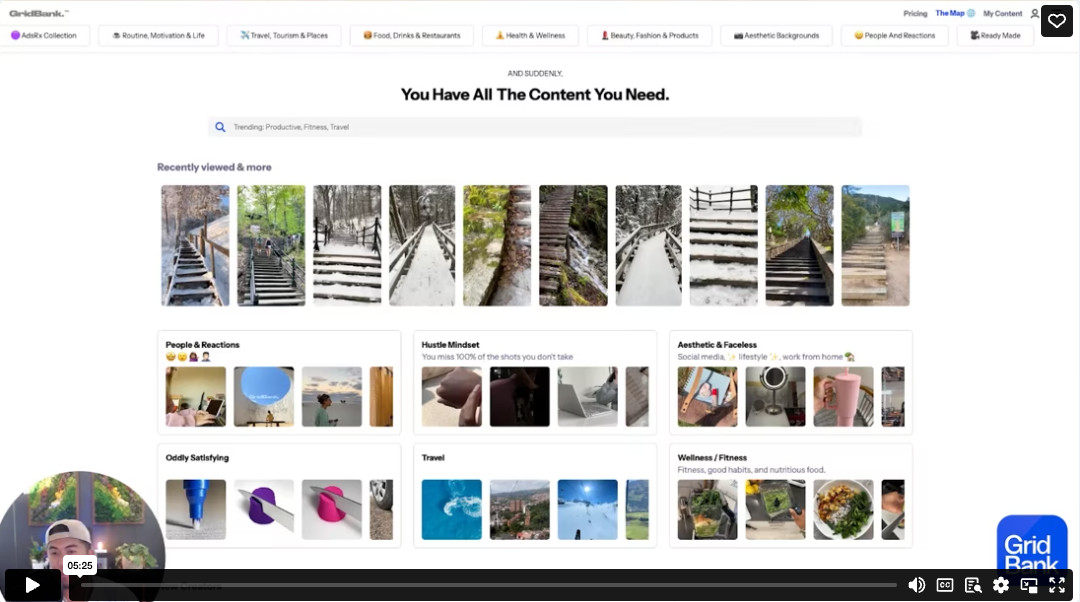Play the video
Viewport: 1080px width, 602px height.
[32, 585]
